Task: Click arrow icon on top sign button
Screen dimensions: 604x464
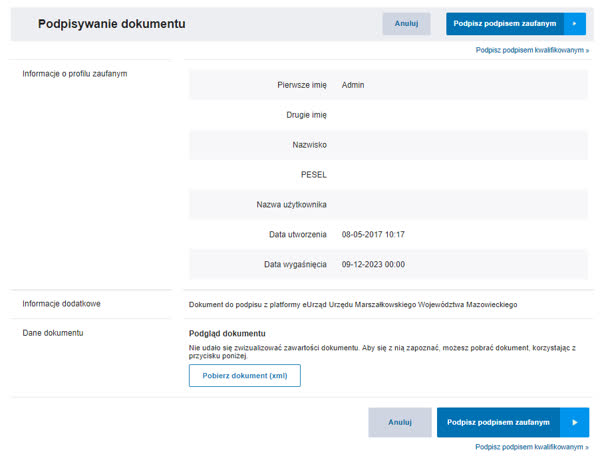Action: [575, 24]
